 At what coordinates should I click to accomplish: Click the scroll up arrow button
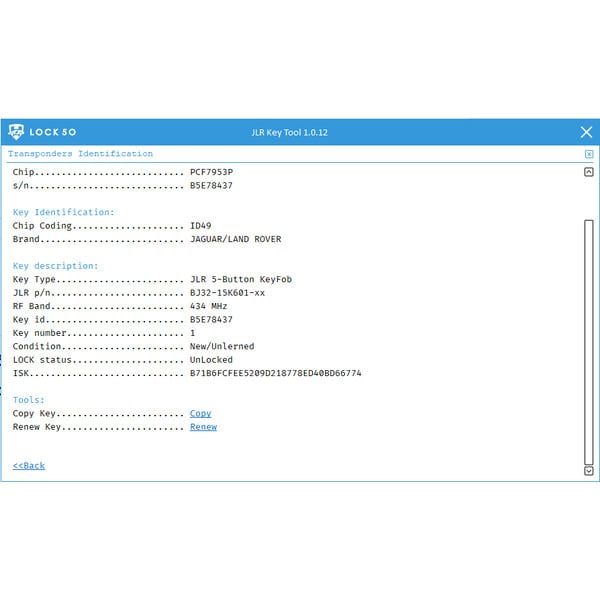[x=588, y=172]
